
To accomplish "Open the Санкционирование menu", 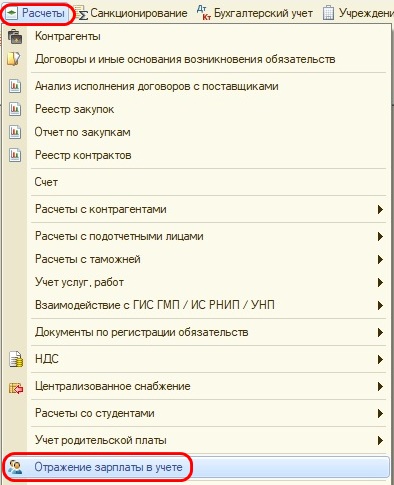I will tap(131, 13).
